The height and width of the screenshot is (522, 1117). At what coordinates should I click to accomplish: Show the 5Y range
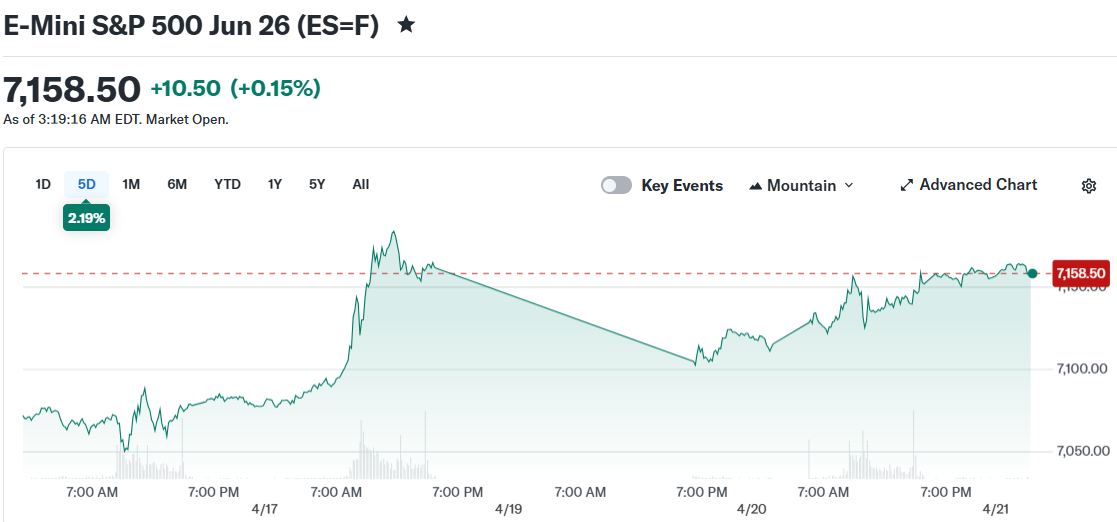[317, 184]
